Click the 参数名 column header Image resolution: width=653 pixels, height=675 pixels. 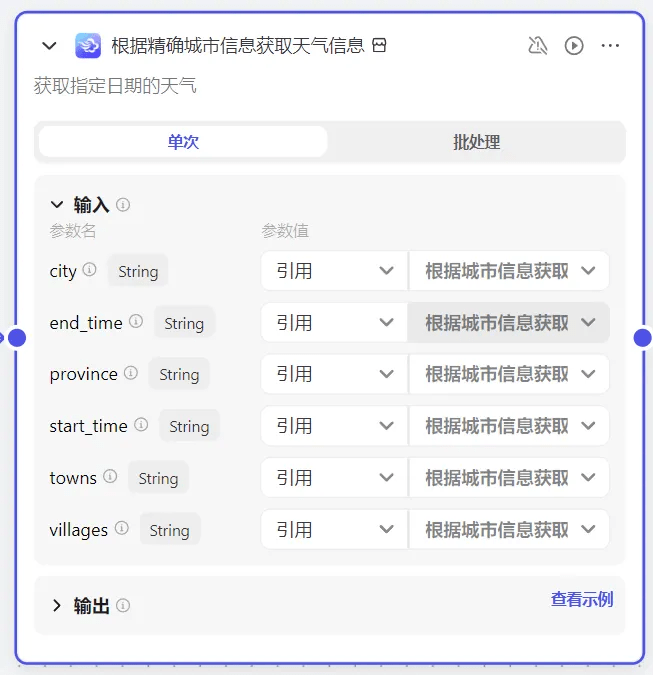pos(73,231)
